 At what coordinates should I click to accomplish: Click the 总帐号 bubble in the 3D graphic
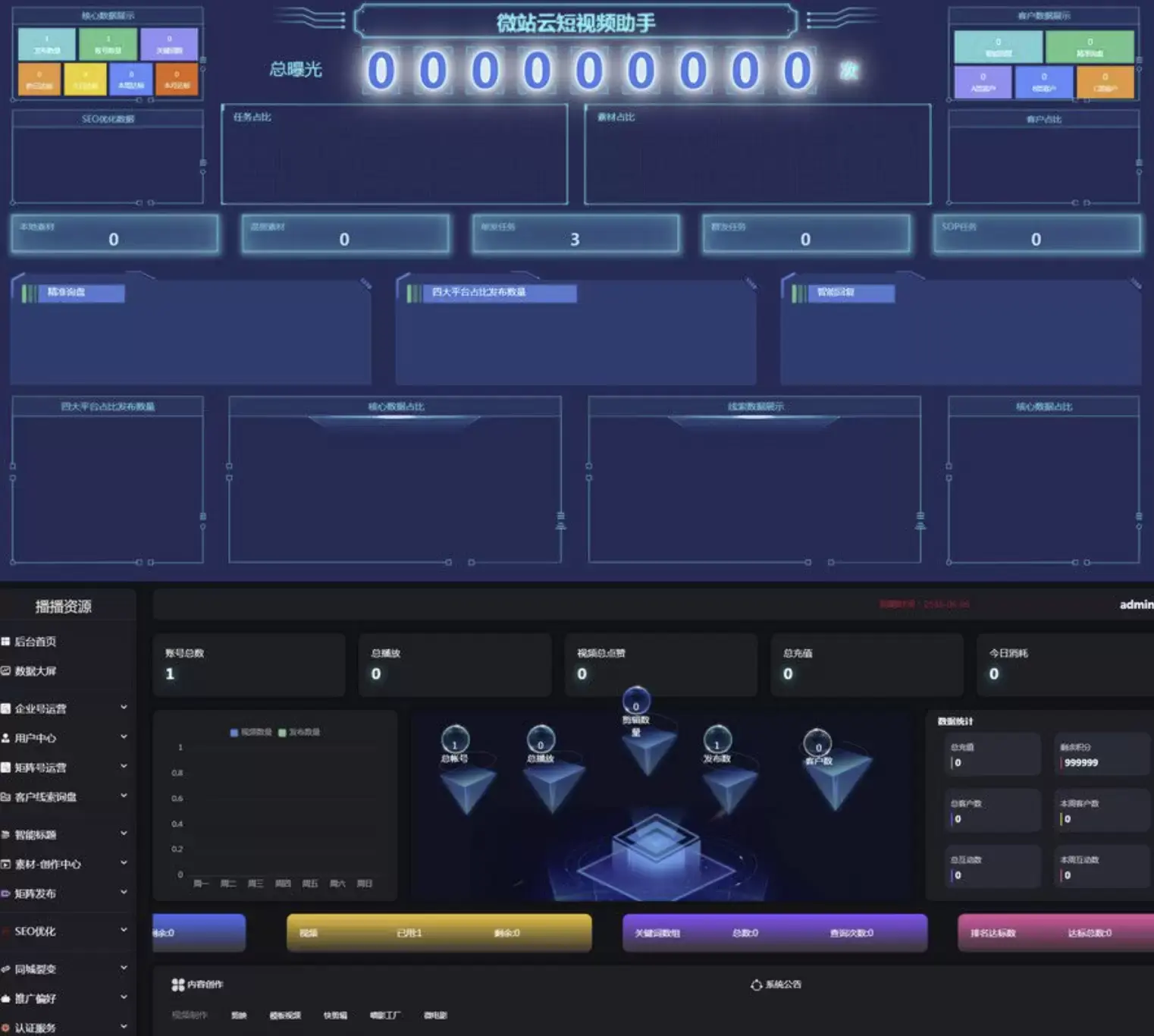point(455,739)
